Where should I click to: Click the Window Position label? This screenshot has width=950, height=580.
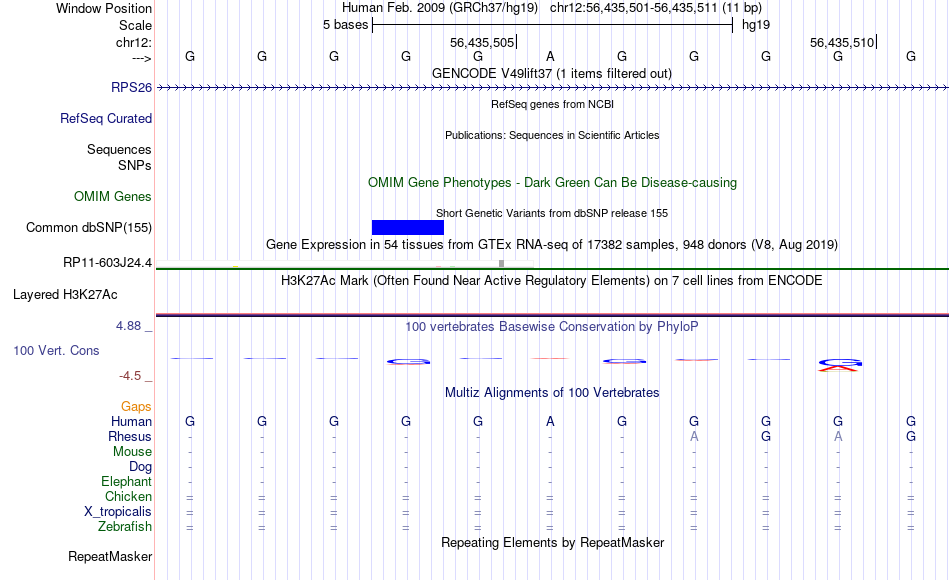(104, 8)
